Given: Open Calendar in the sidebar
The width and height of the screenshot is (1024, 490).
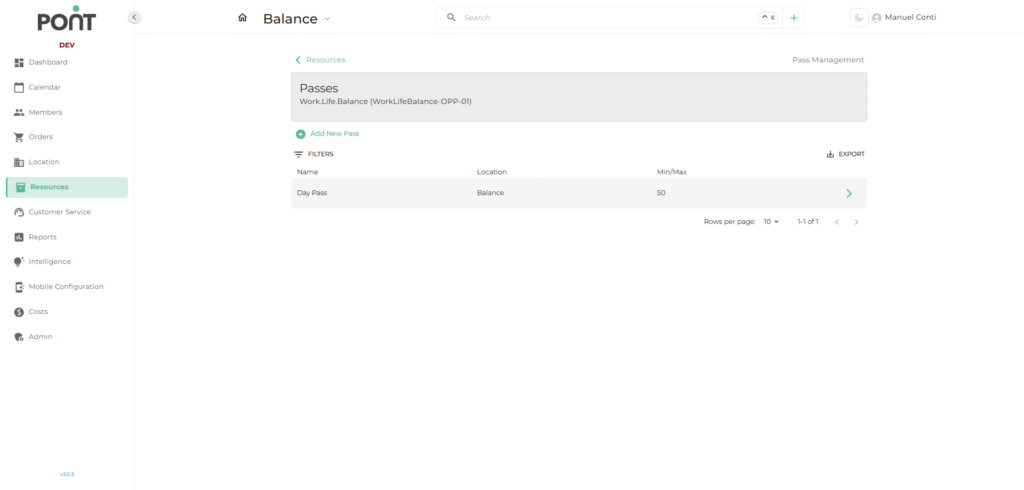Looking at the screenshot, I should coord(44,87).
